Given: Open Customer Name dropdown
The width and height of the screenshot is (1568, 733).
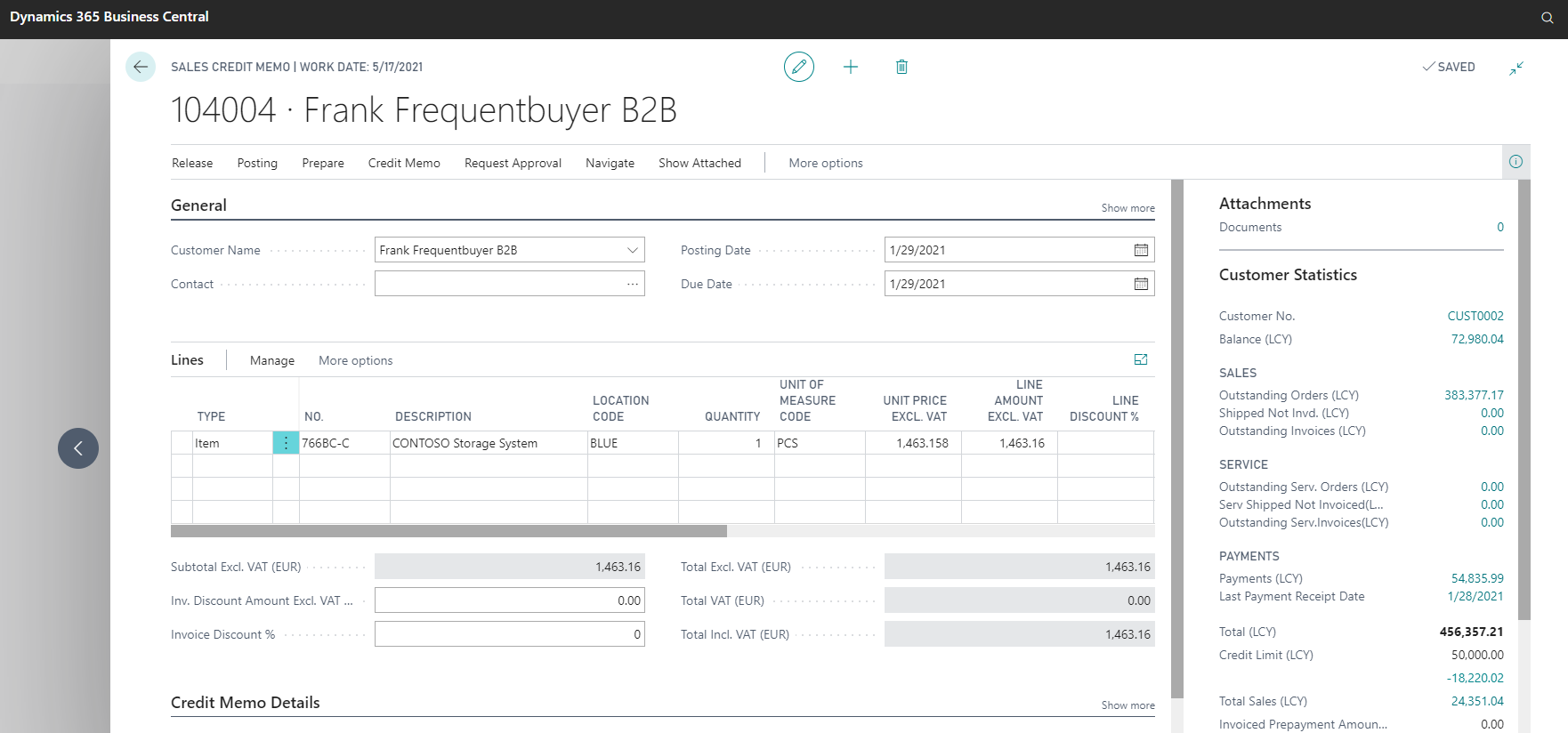Looking at the screenshot, I should click(632, 250).
